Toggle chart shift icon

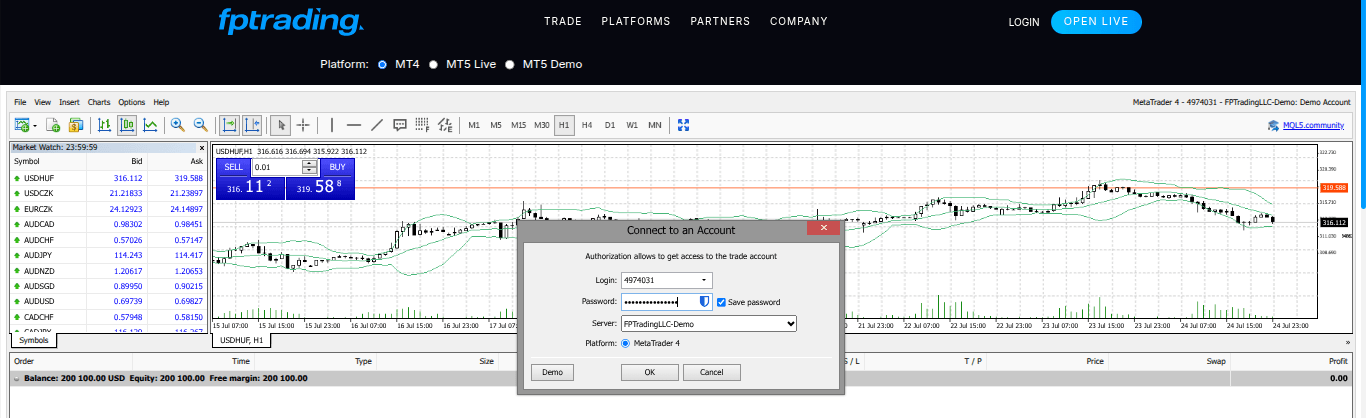click(251, 125)
